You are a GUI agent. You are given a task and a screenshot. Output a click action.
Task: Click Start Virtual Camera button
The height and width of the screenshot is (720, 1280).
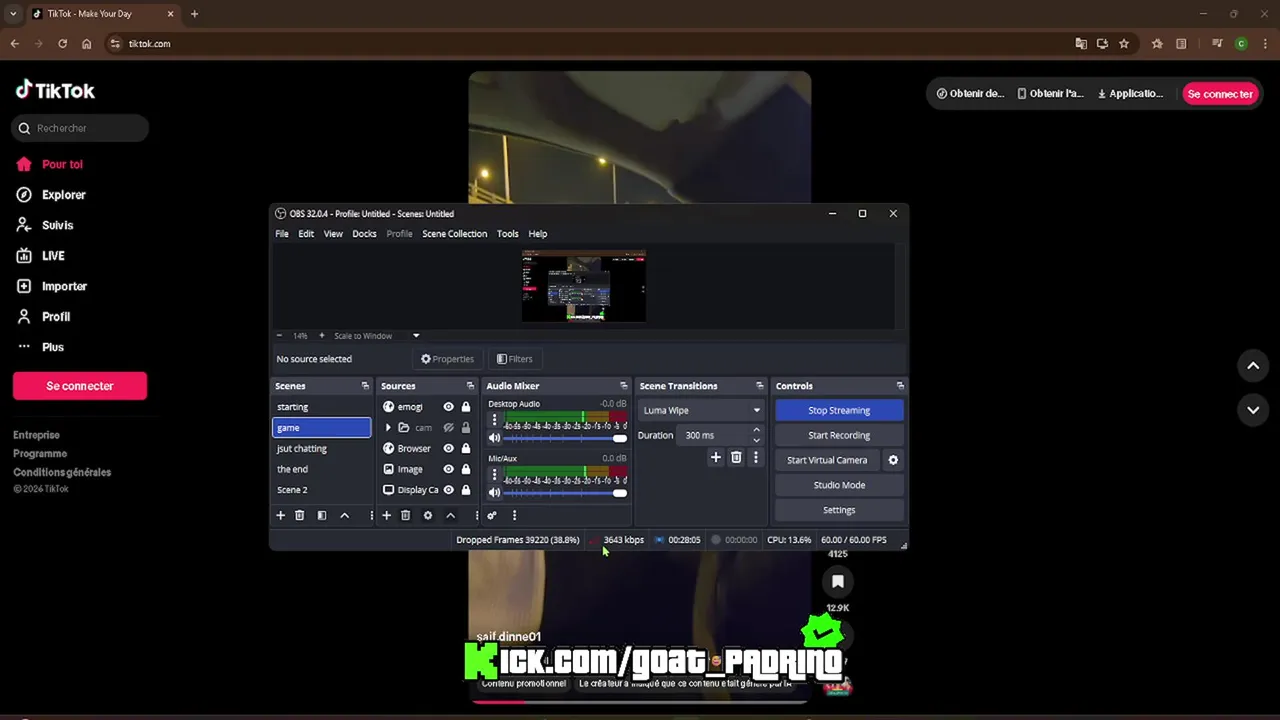pyautogui.click(x=827, y=460)
